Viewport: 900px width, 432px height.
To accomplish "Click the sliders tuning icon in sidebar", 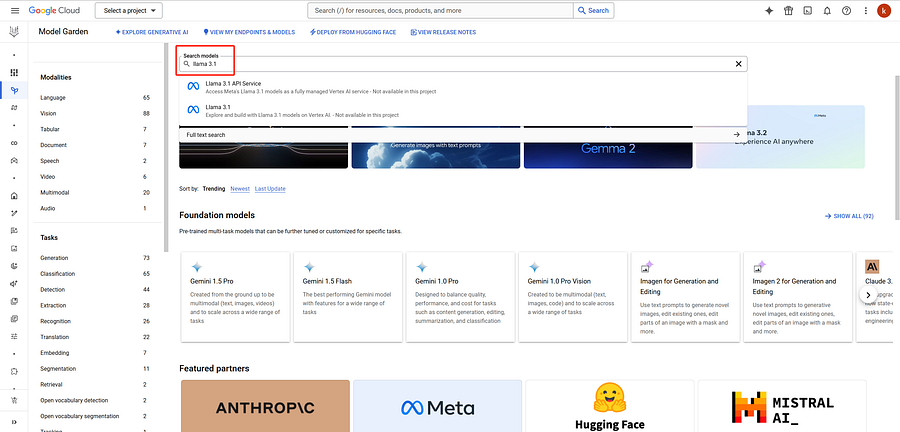I will click(14, 336).
